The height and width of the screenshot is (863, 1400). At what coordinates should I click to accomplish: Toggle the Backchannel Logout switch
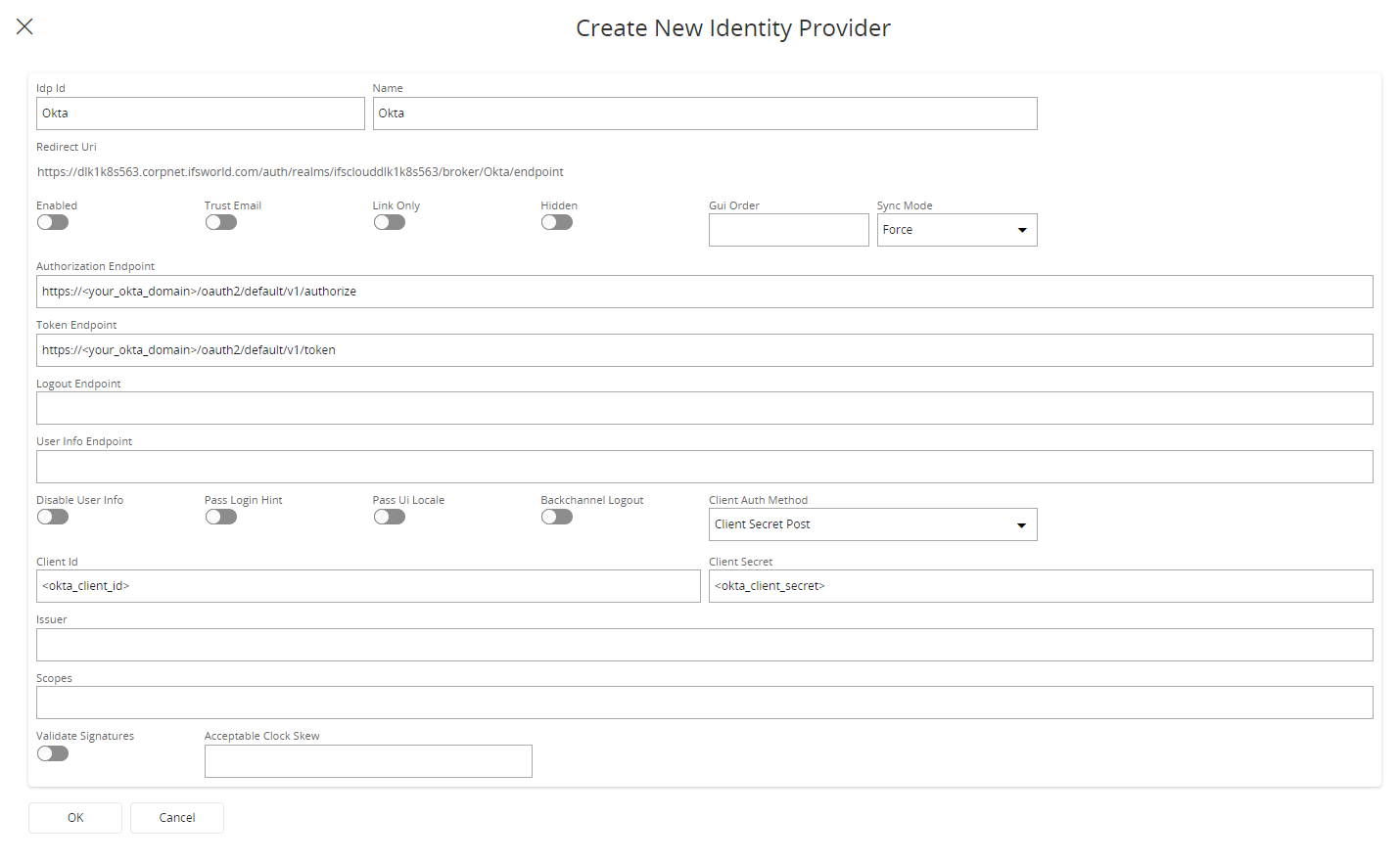click(x=557, y=517)
